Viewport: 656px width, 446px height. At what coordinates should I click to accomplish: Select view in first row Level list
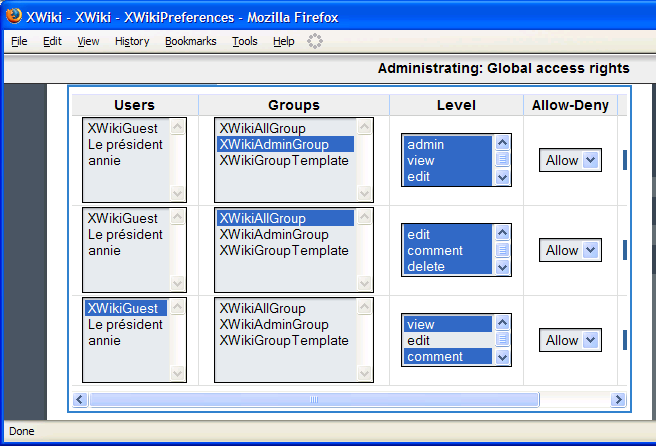(x=448, y=160)
